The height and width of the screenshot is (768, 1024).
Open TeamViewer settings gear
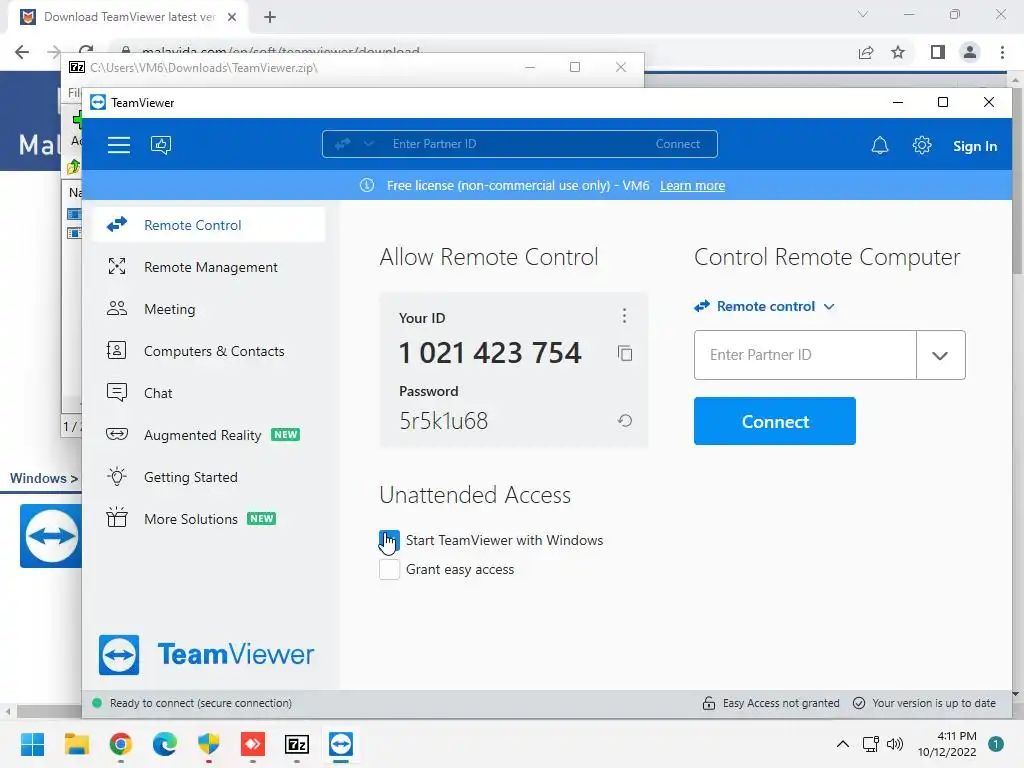coord(921,145)
